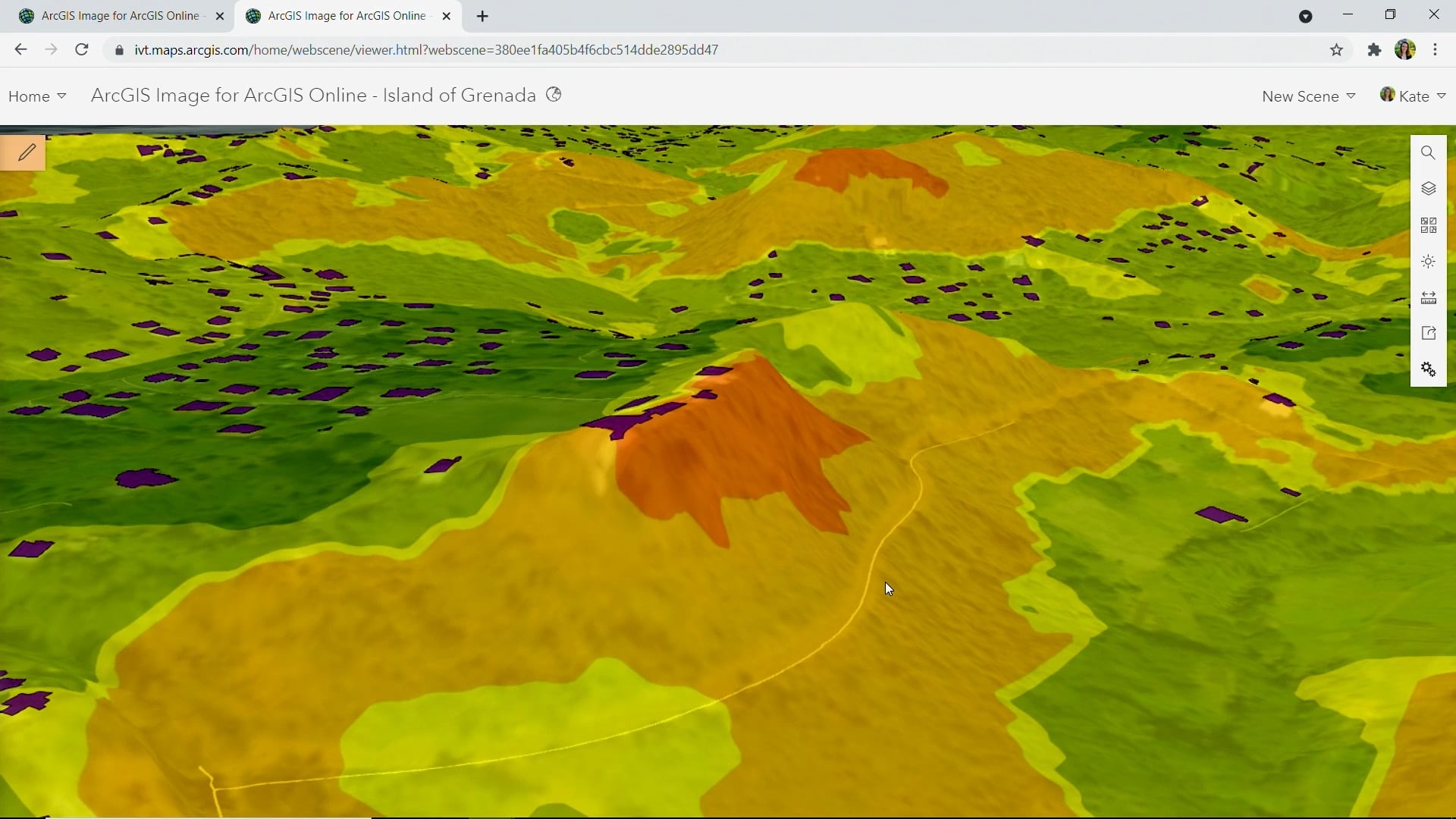The width and height of the screenshot is (1456, 819).
Task: Open the daylight sun settings
Action: click(1428, 262)
